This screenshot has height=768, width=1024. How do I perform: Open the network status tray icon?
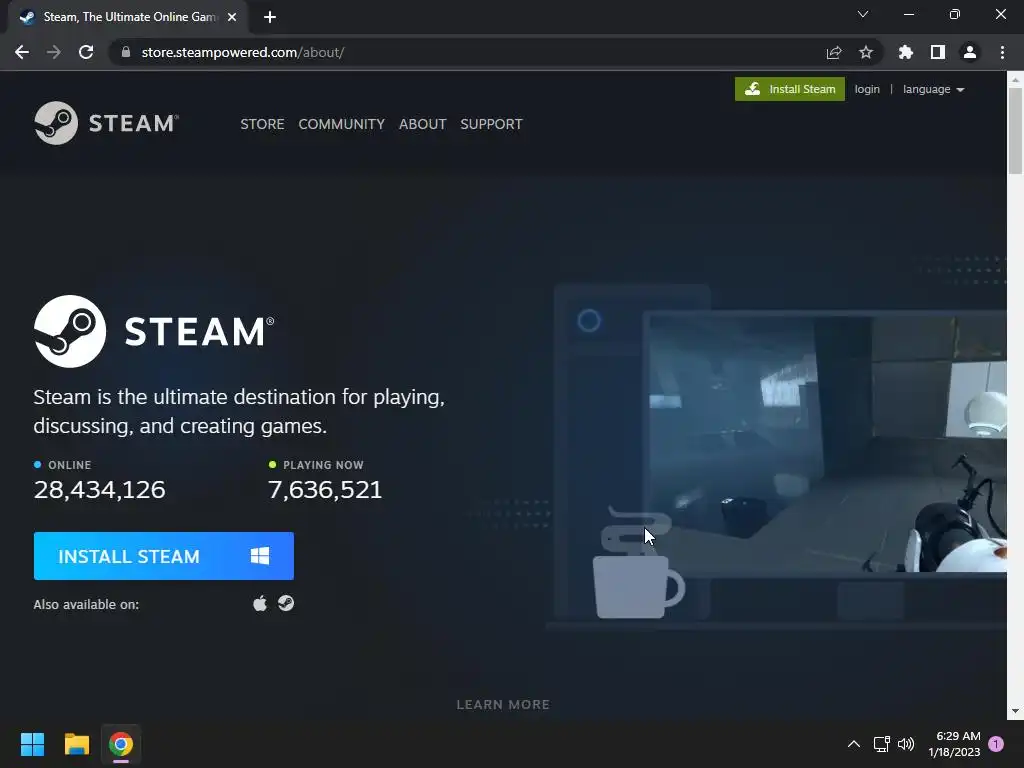coord(882,744)
